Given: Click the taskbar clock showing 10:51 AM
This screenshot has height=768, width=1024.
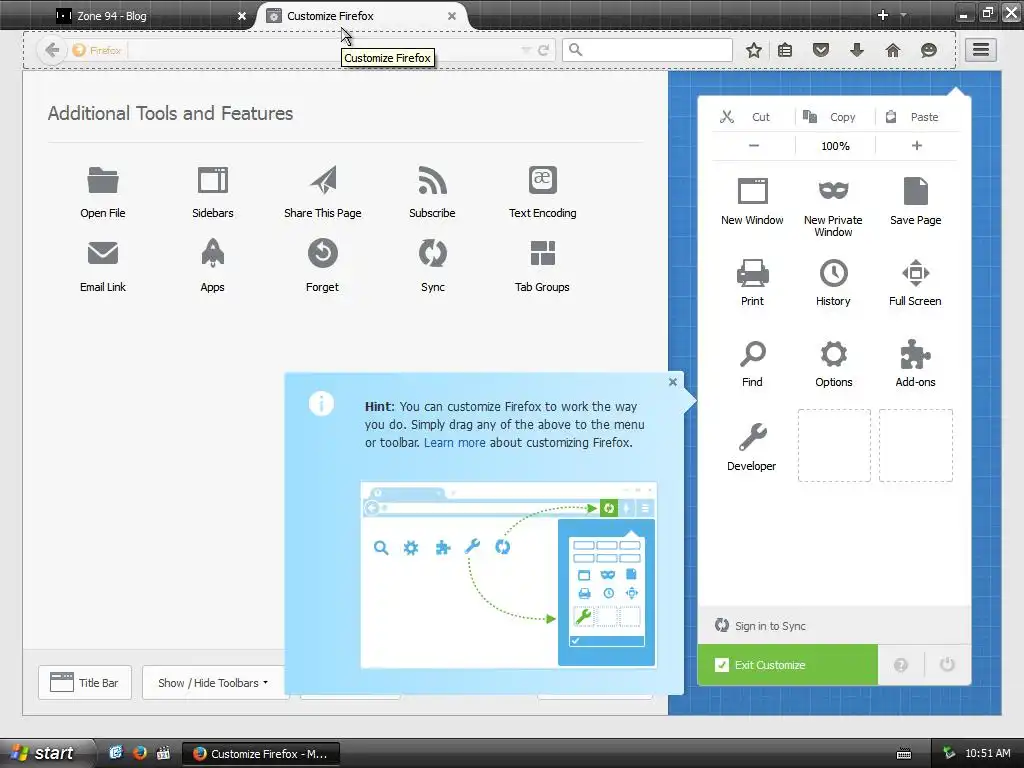Looking at the screenshot, I should 987,753.
